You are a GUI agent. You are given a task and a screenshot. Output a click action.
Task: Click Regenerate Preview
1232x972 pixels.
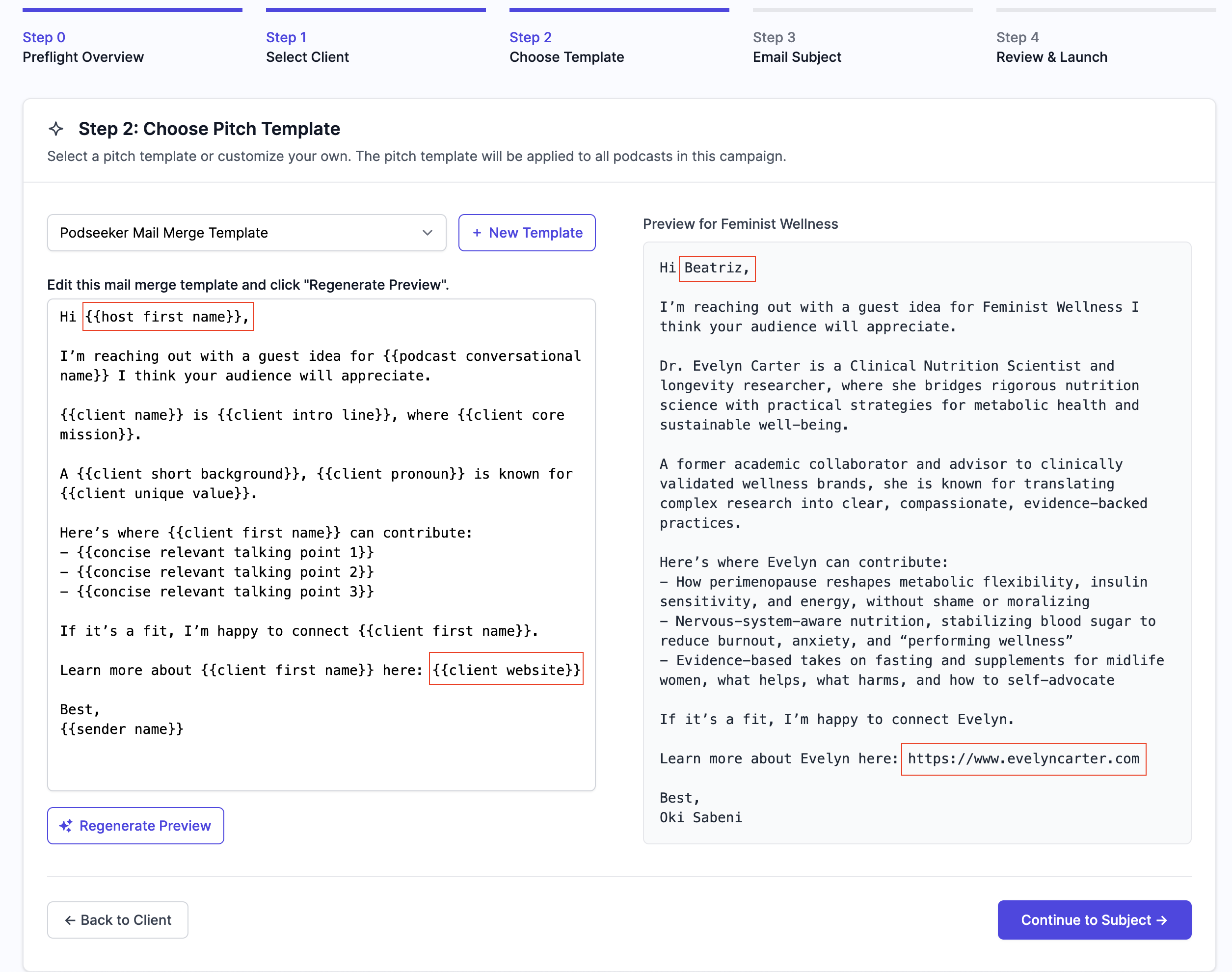pyautogui.click(x=135, y=826)
